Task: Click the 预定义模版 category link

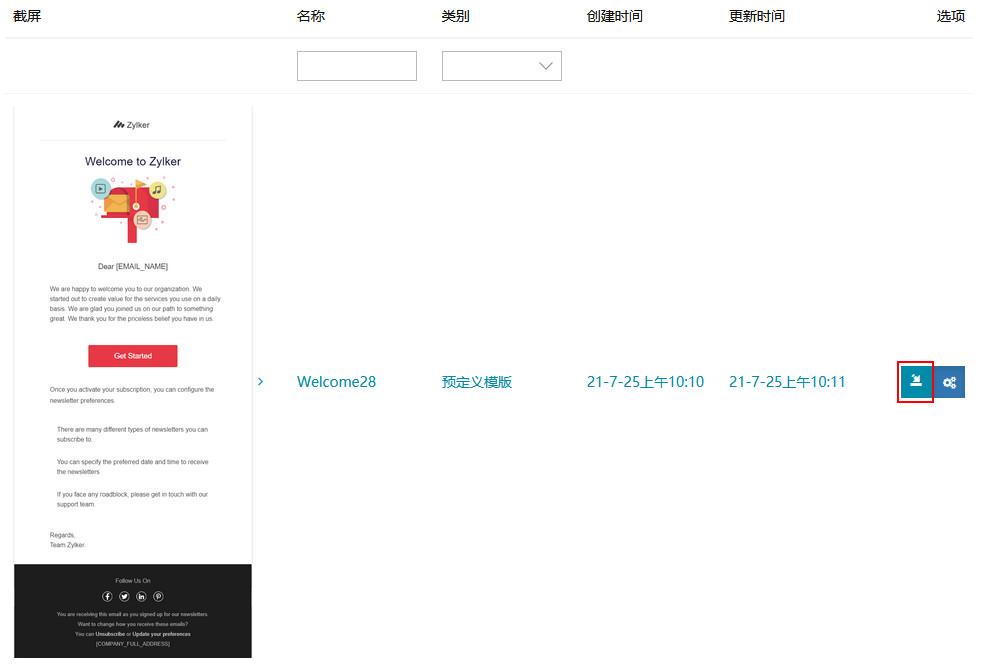Action: 477,381
